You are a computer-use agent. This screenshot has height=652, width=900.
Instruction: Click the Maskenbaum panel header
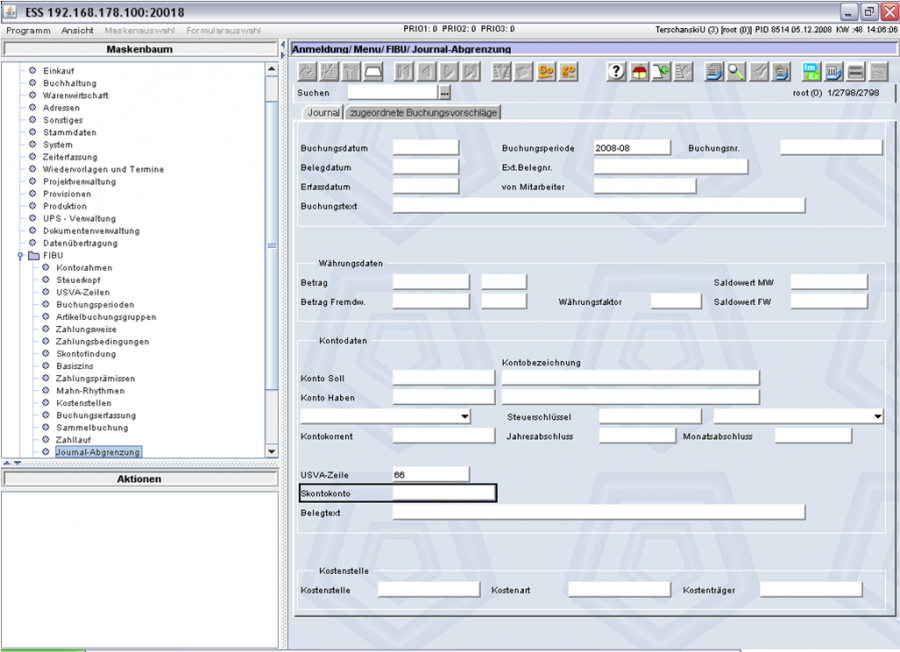(x=139, y=49)
